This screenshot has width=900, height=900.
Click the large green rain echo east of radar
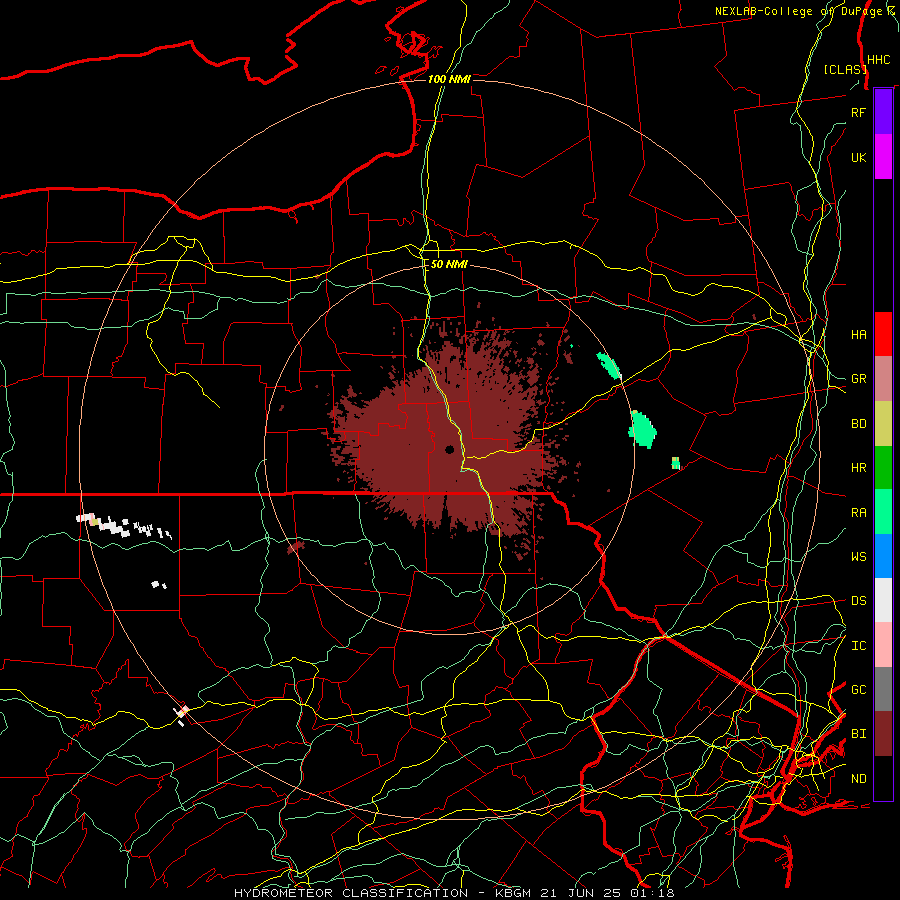pos(642,429)
